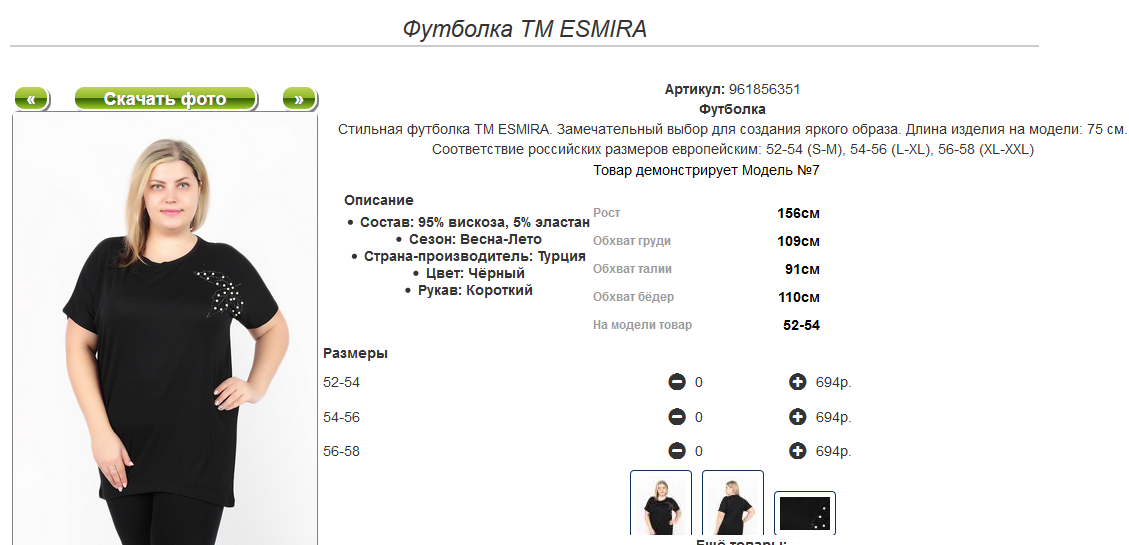Click the main product photo of model
The width and height of the screenshot is (1129, 545).
pyautogui.click(x=165, y=330)
